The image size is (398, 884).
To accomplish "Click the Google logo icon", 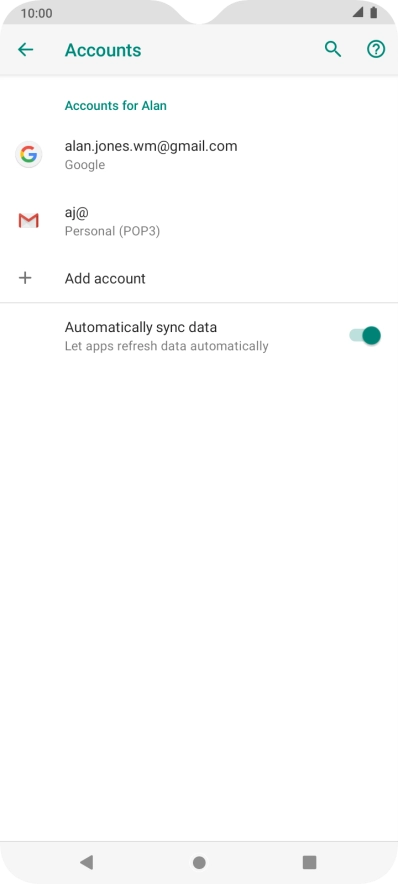I will (x=28, y=154).
